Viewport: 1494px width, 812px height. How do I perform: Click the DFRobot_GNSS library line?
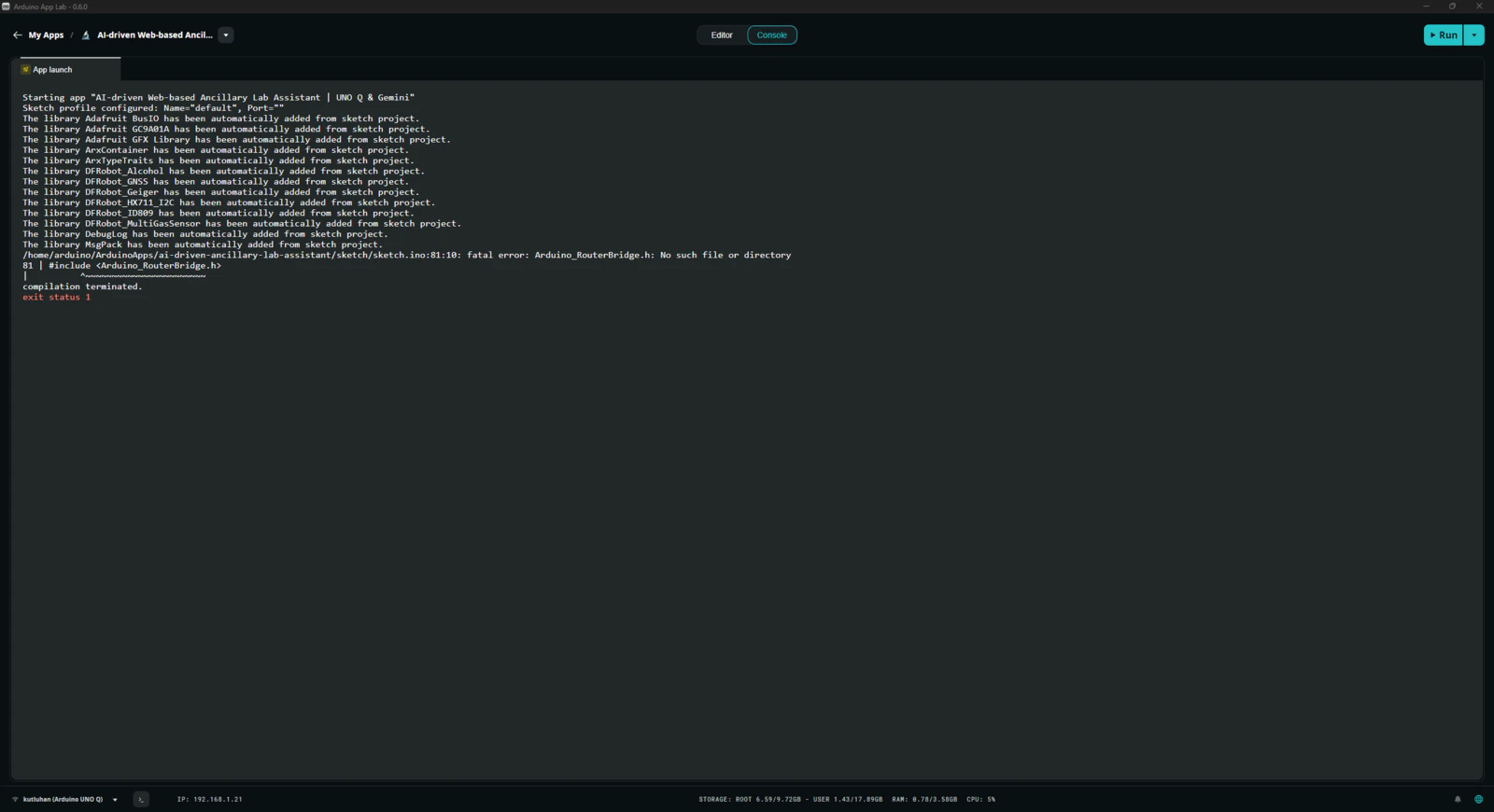216,182
